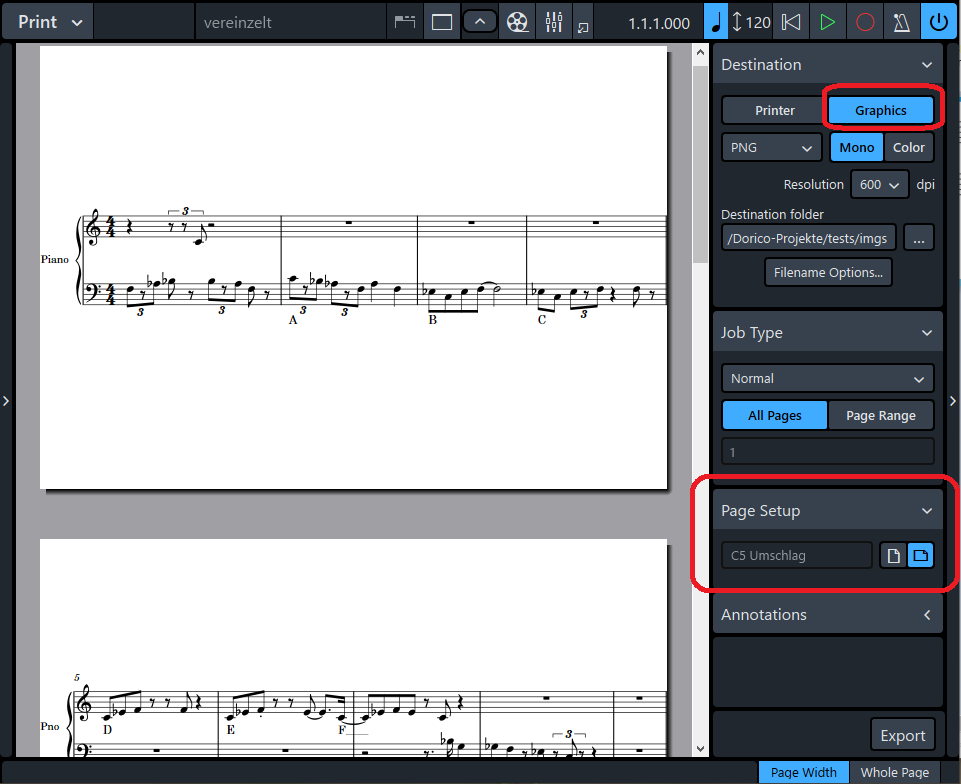This screenshot has width=961, height=784.
Task: Click the Export button
Action: pyautogui.click(x=903, y=735)
